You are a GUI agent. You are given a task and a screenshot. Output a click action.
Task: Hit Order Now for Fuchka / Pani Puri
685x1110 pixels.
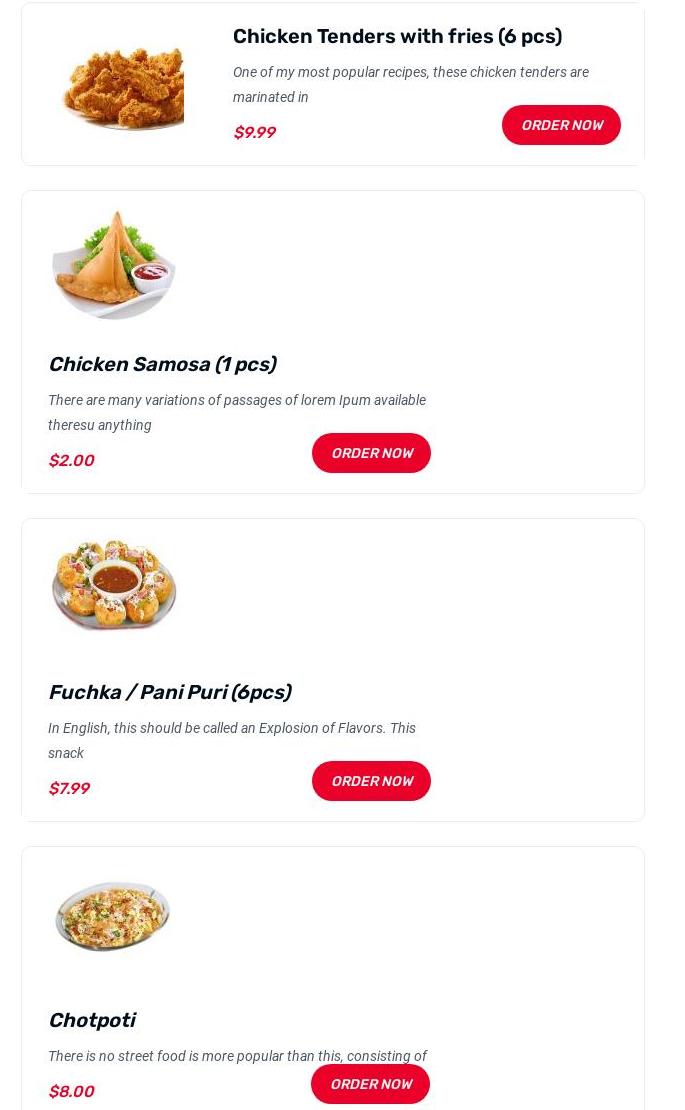pyautogui.click(x=371, y=781)
